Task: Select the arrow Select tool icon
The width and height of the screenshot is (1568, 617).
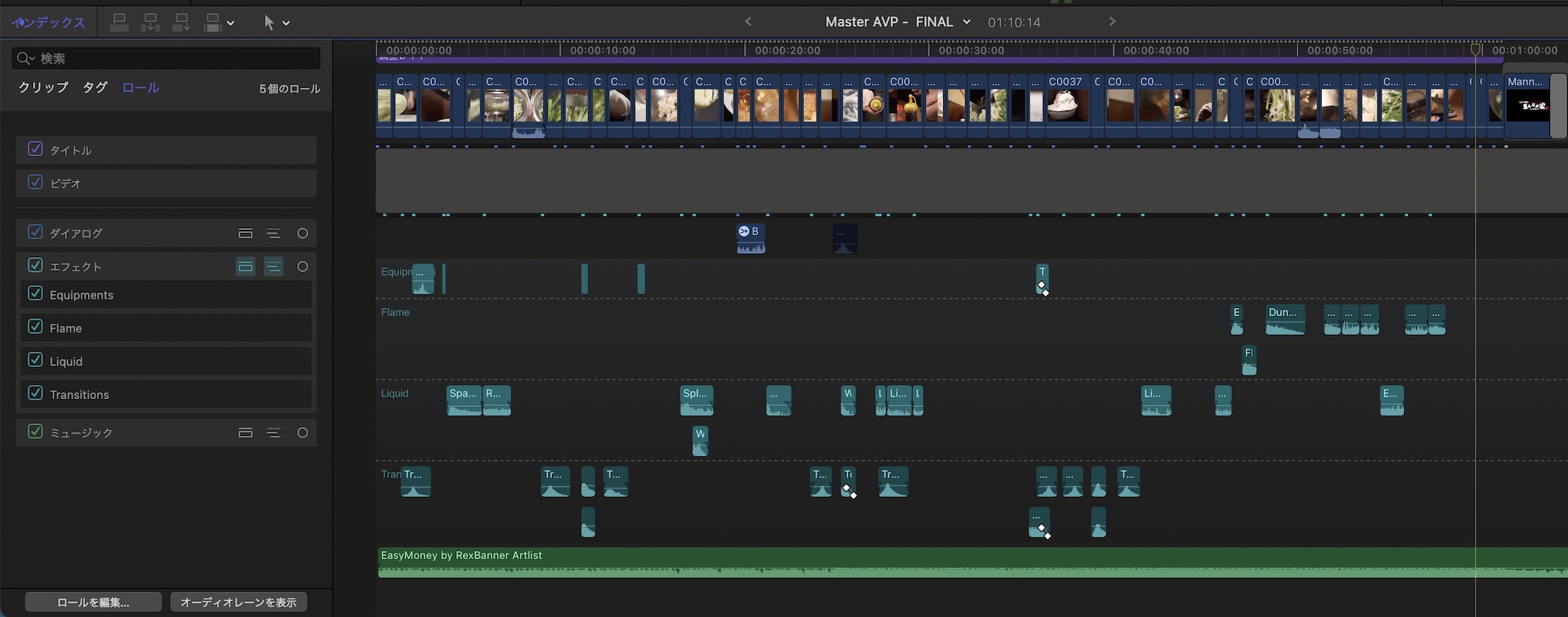Action: coord(269,23)
